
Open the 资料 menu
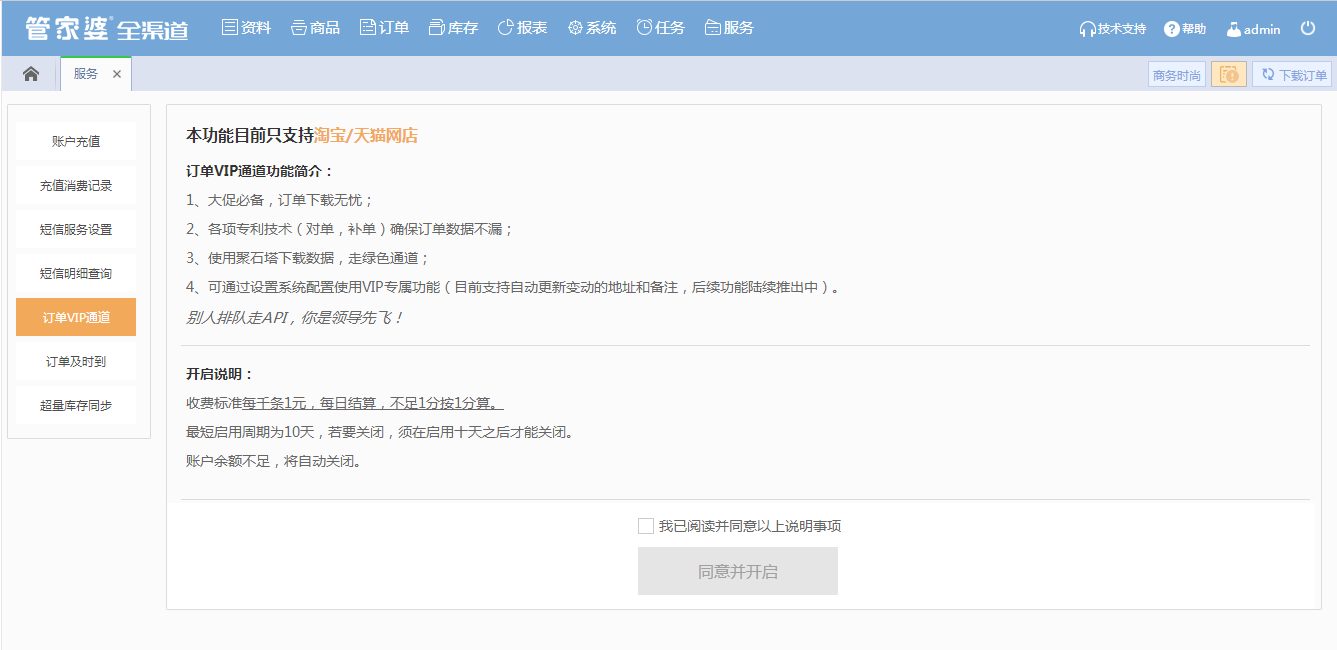(x=246, y=28)
